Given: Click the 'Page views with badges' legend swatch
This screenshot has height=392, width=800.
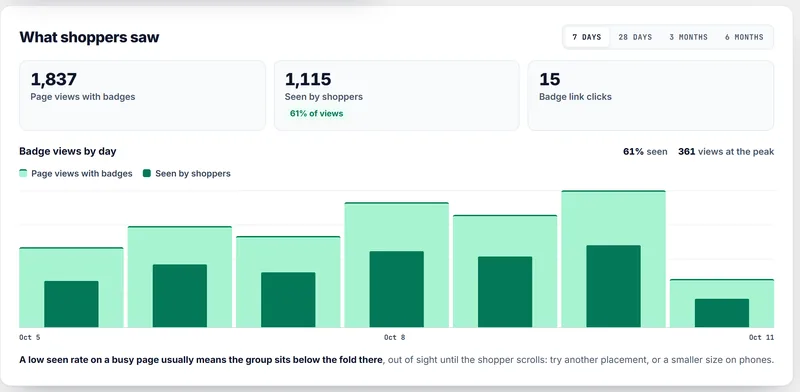Looking at the screenshot, I should 23,174.
